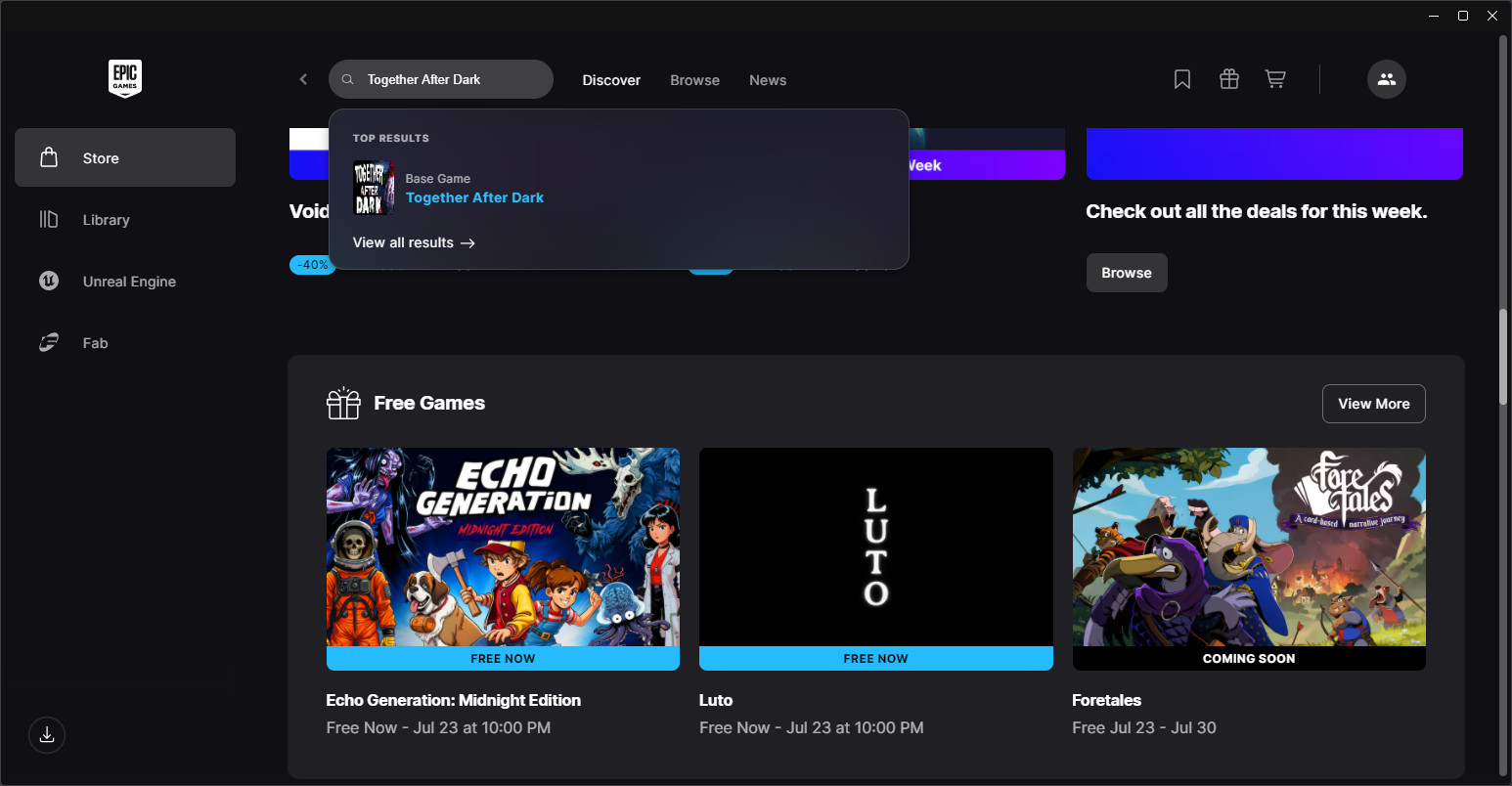Maximize the Epic Games Launcher window

[x=1463, y=16]
